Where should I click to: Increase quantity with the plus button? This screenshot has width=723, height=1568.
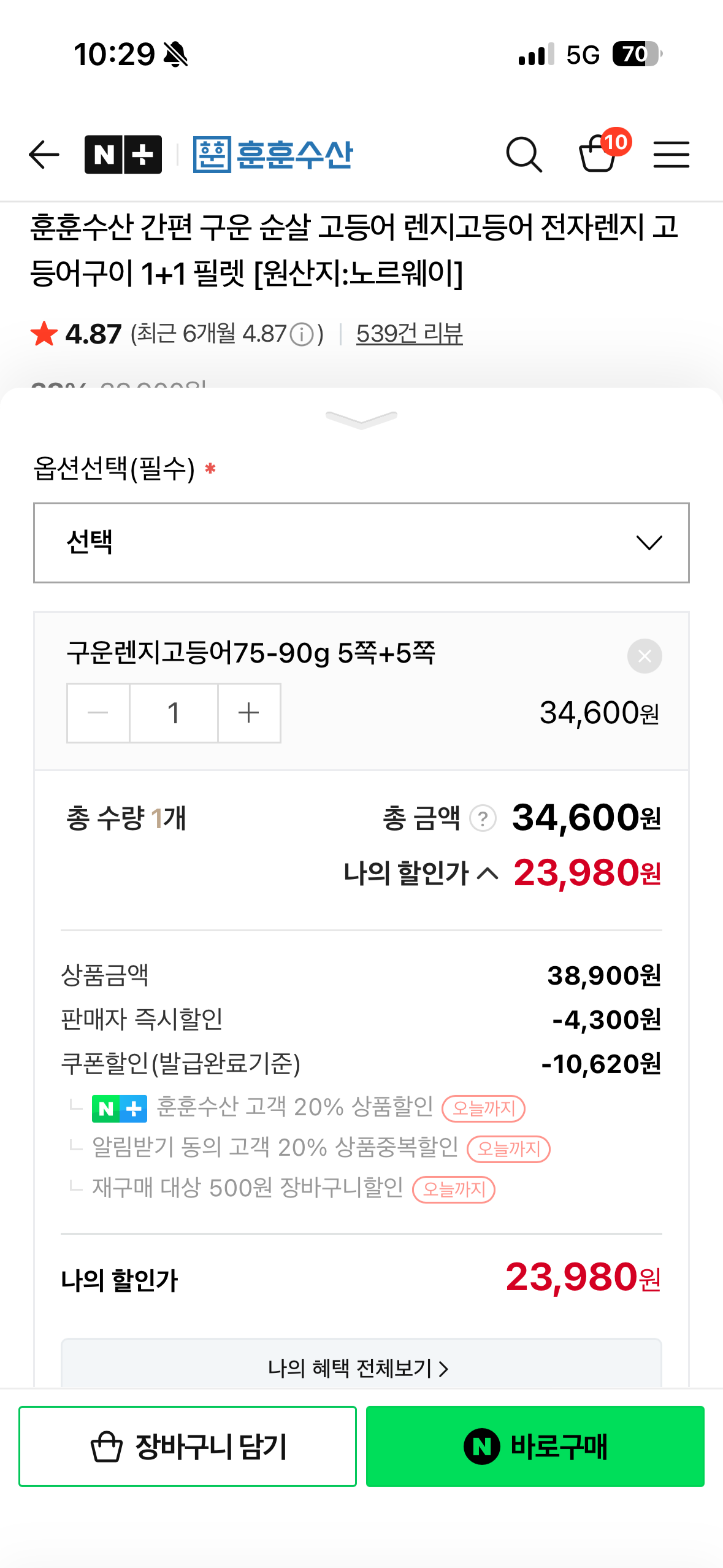249,713
